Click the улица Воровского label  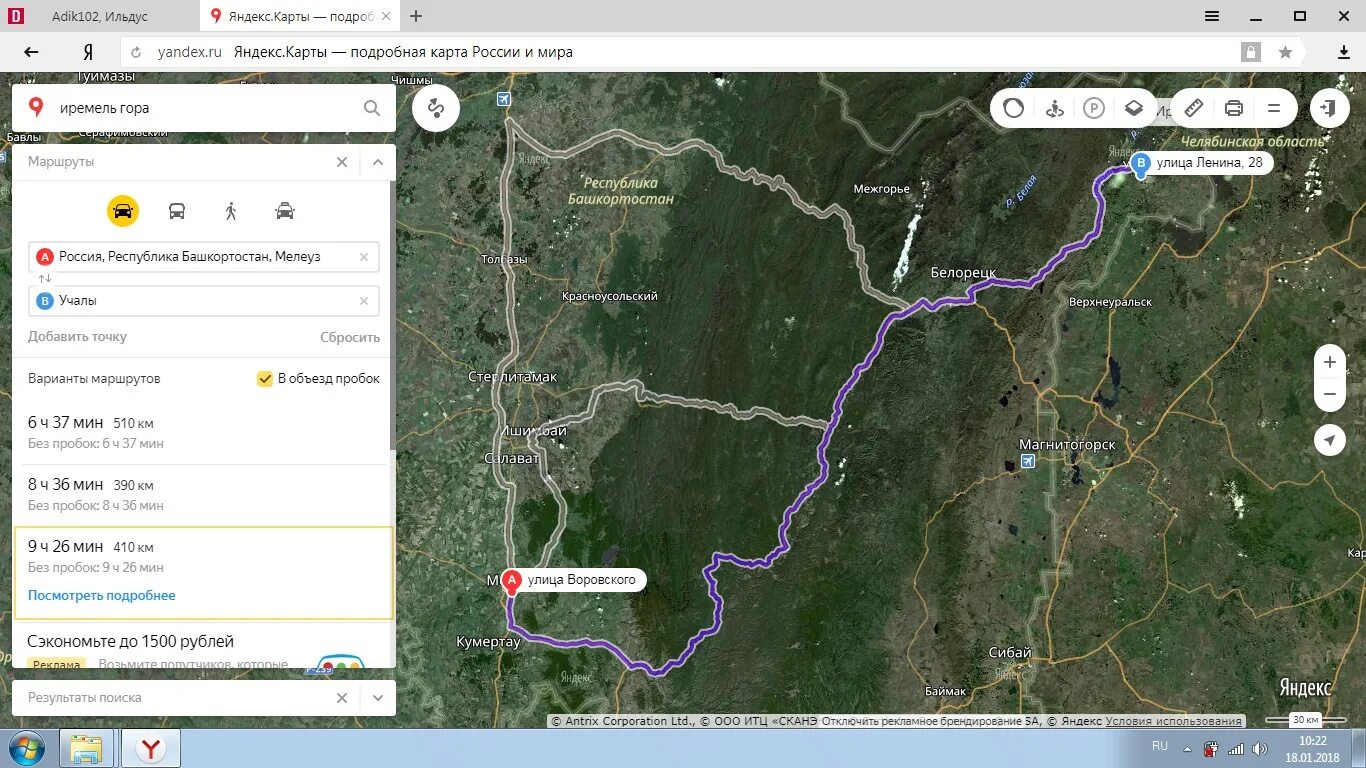click(x=581, y=580)
